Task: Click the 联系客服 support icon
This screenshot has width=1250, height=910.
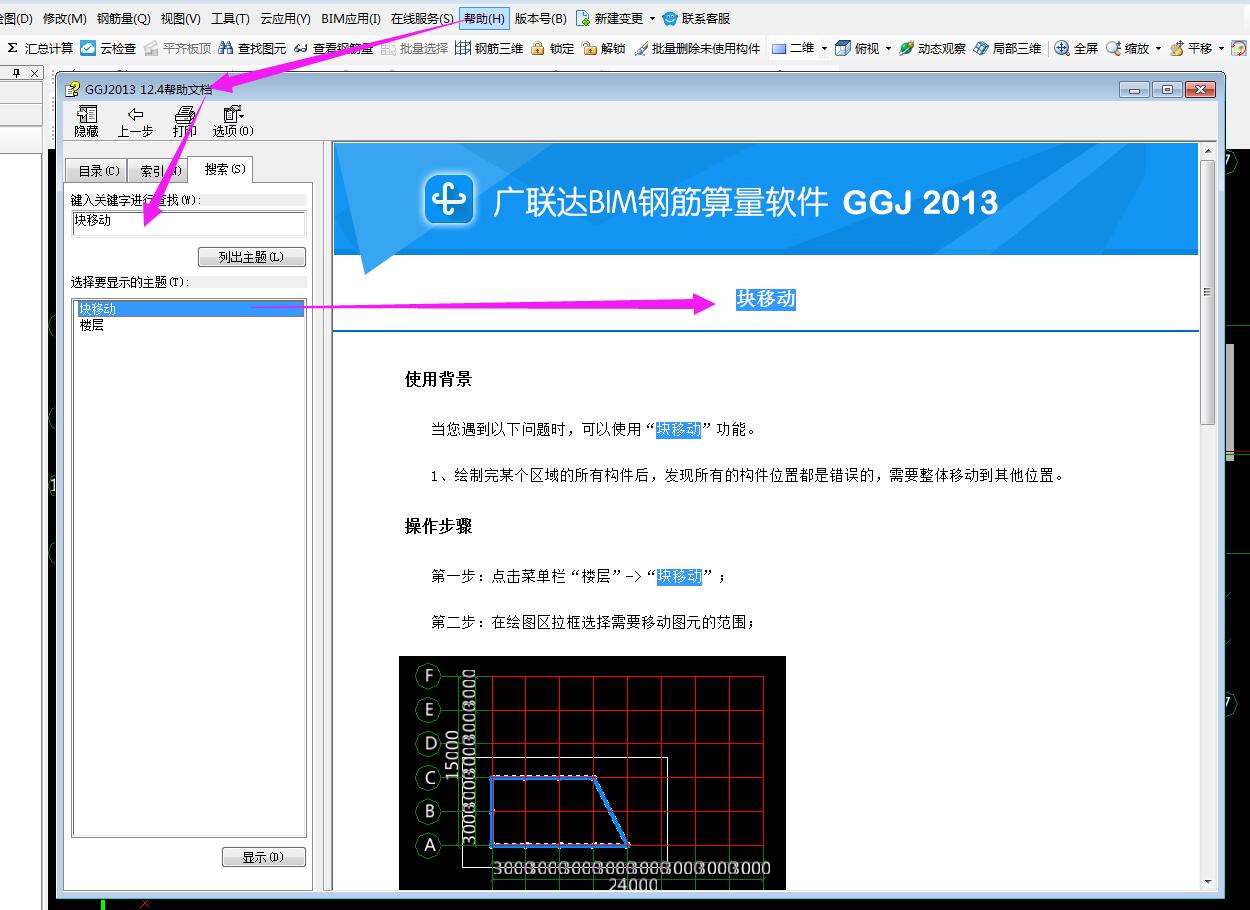Action: pos(670,18)
